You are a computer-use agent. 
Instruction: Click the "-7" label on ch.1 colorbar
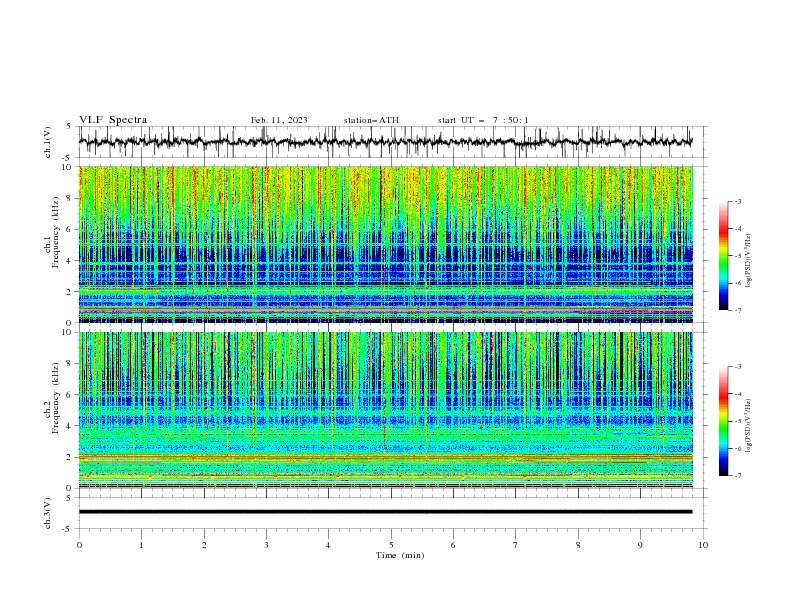point(738,310)
